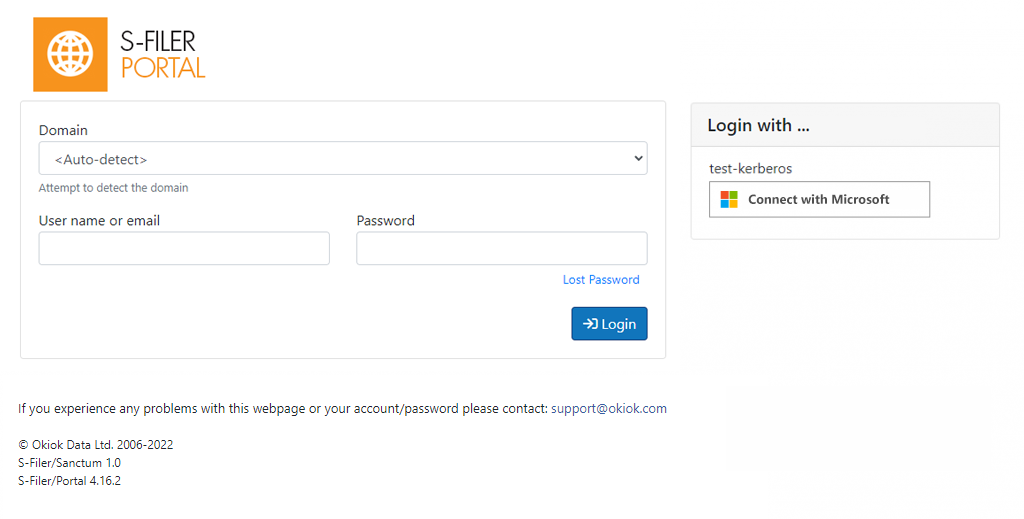The width and height of the screenshot is (1024, 519).
Task: Click the S-FILER PORTAL logo text
Action: click(x=163, y=54)
